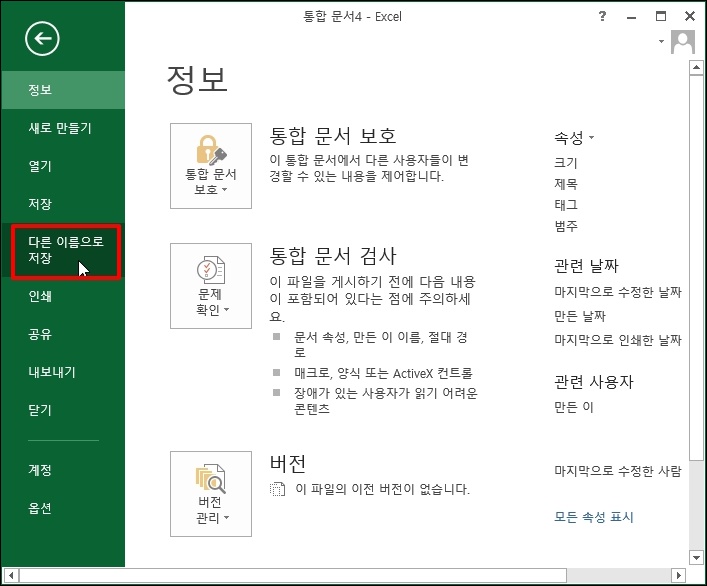The image size is (707, 586).
Task: Click the horizontal scrollbar thumb
Action: [293, 576]
